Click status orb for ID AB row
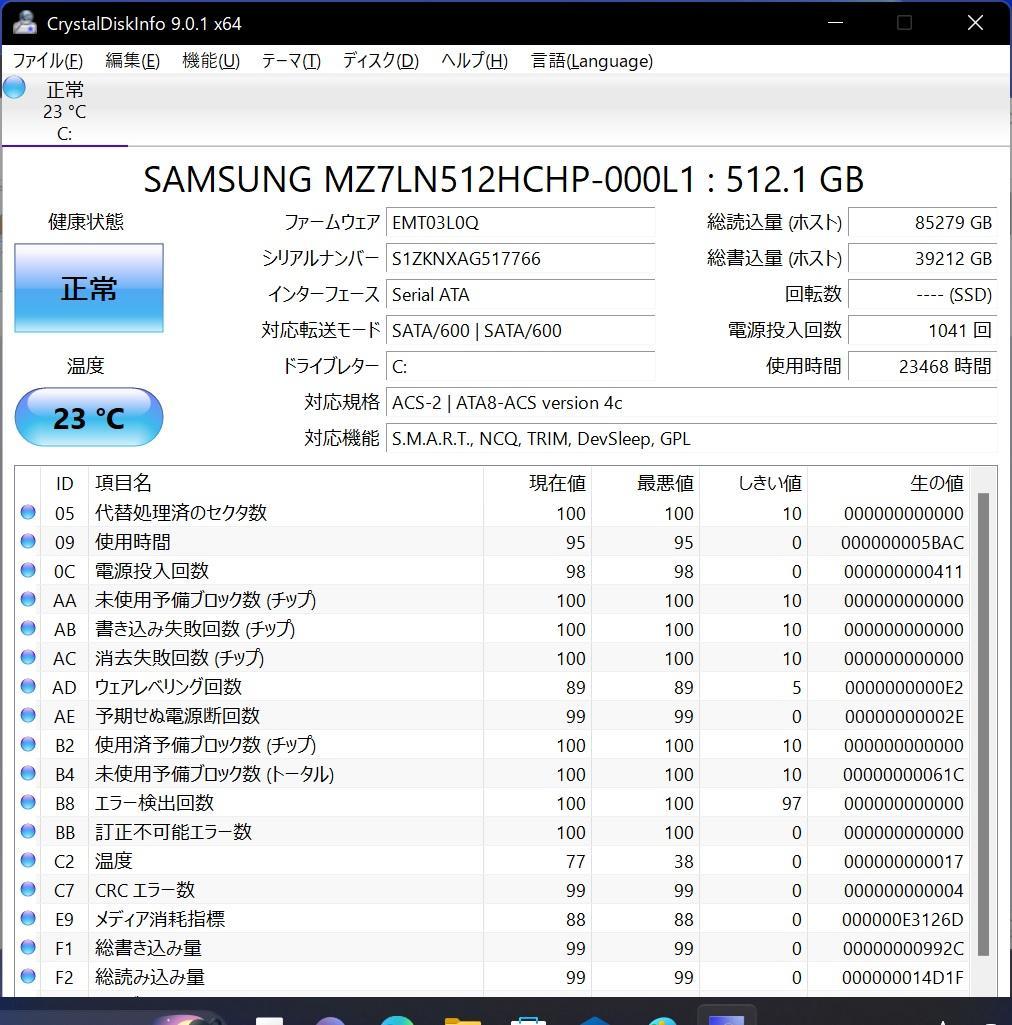 (27, 628)
